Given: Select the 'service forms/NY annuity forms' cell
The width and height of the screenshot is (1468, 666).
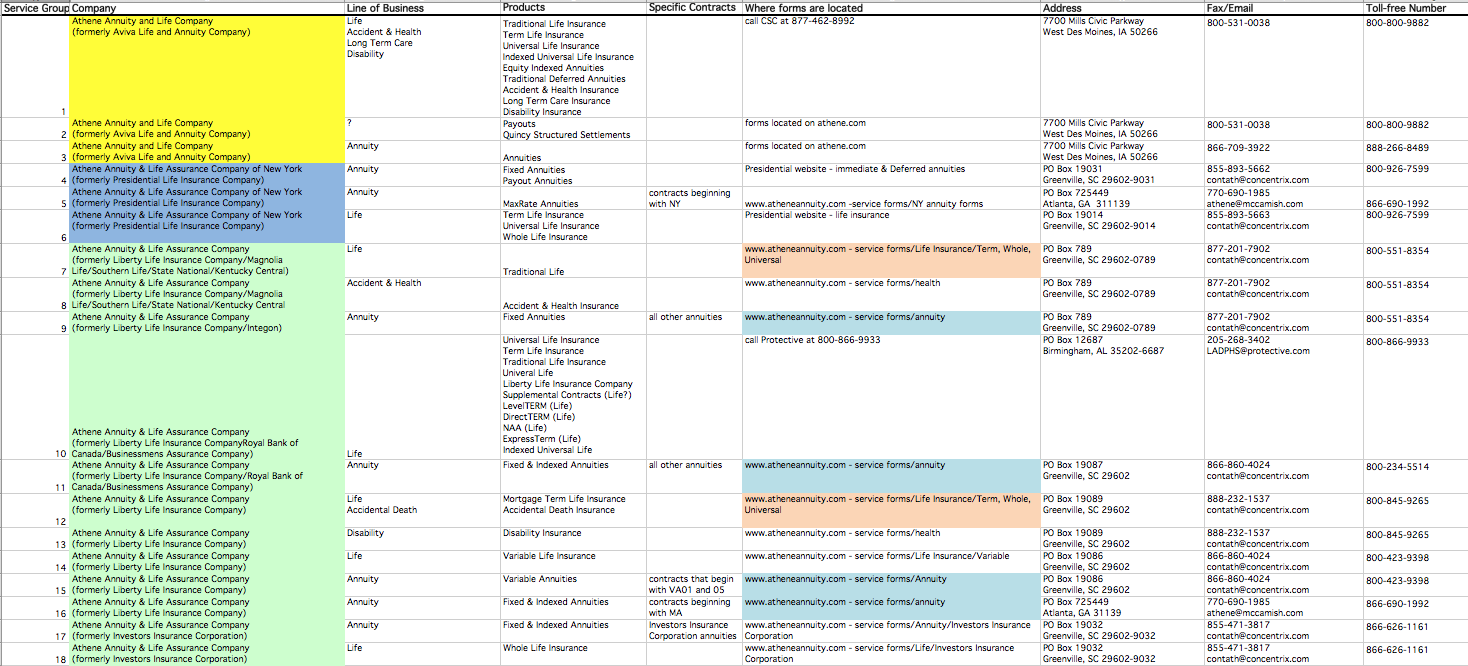Looking at the screenshot, I should point(890,198).
